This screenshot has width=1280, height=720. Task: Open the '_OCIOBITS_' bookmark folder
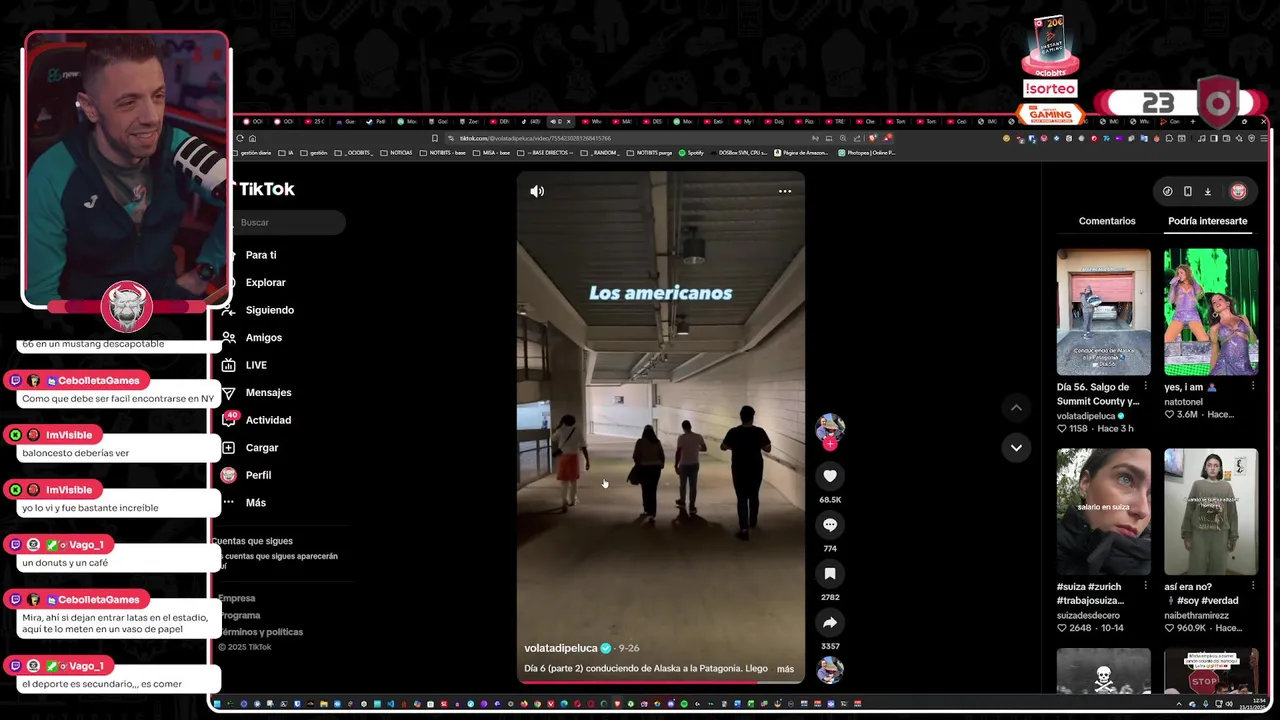[x=354, y=153]
